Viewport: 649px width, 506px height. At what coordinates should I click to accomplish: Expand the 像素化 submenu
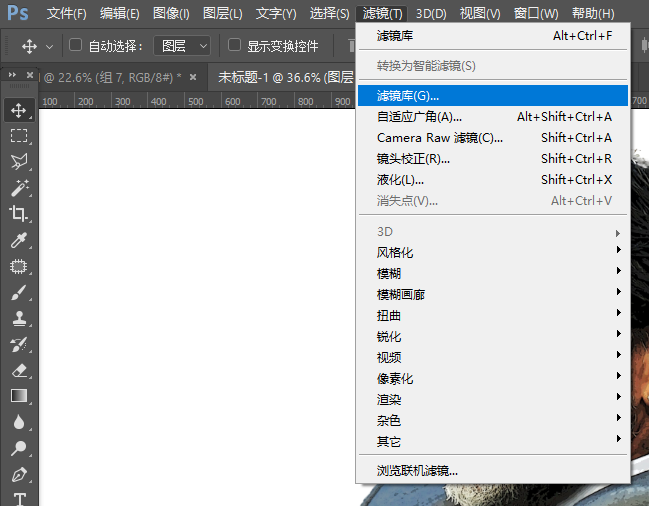pos(493,379)
